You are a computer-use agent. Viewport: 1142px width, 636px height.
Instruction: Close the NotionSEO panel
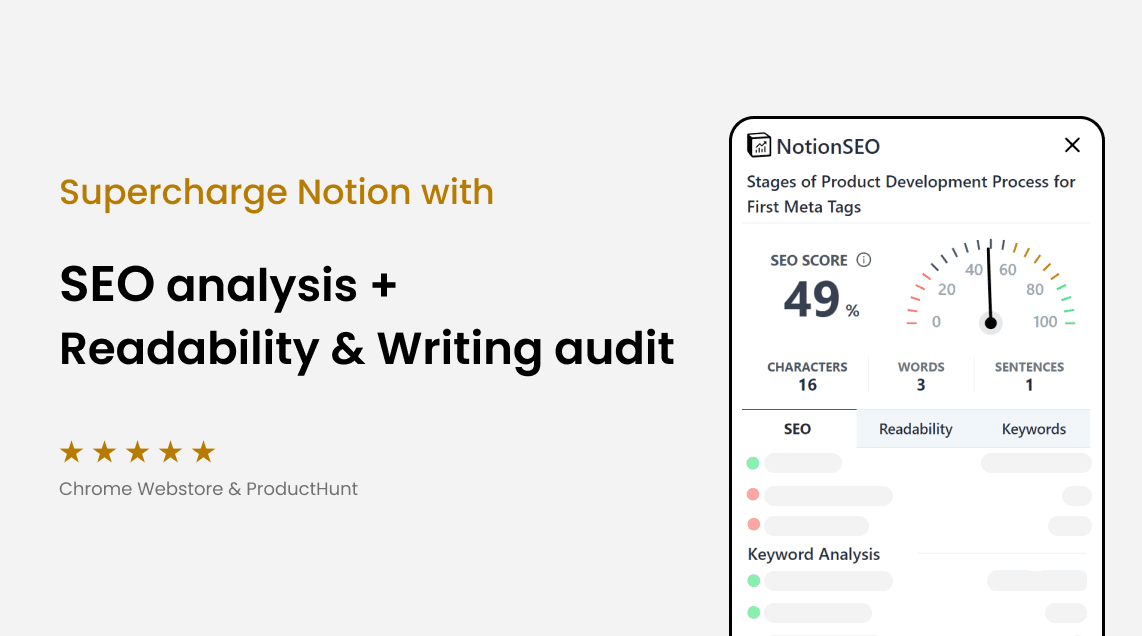point(1072,145)
